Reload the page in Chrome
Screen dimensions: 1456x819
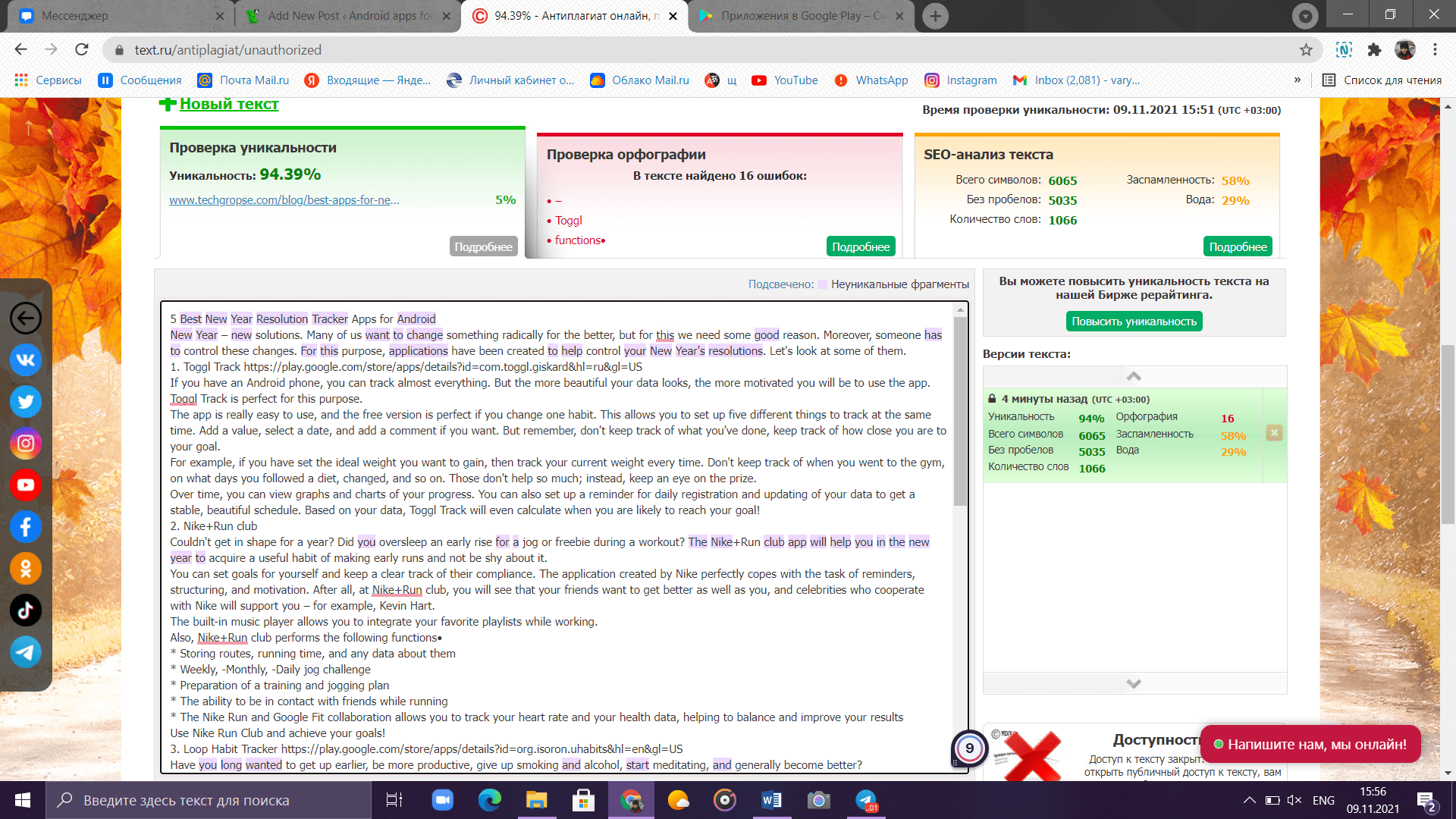[82, 49]
